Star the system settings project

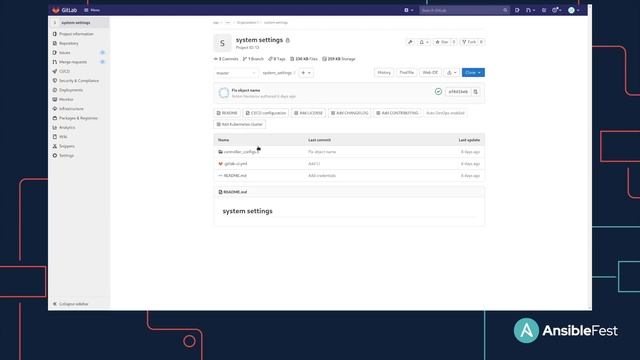(x=442, y=42)
